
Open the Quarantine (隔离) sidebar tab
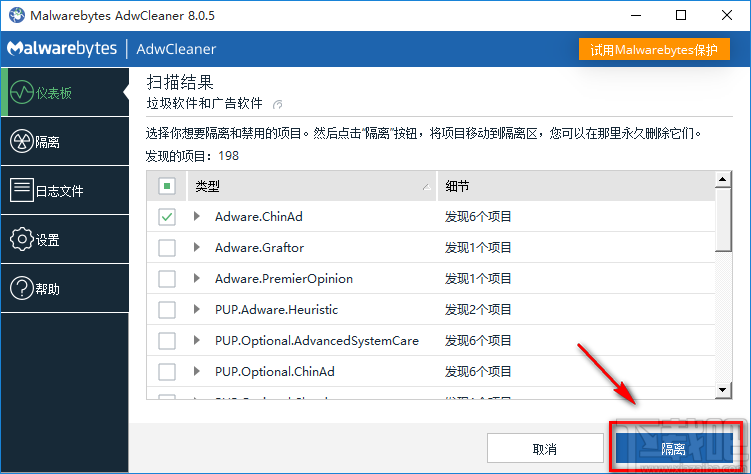(x=65, y=141)
